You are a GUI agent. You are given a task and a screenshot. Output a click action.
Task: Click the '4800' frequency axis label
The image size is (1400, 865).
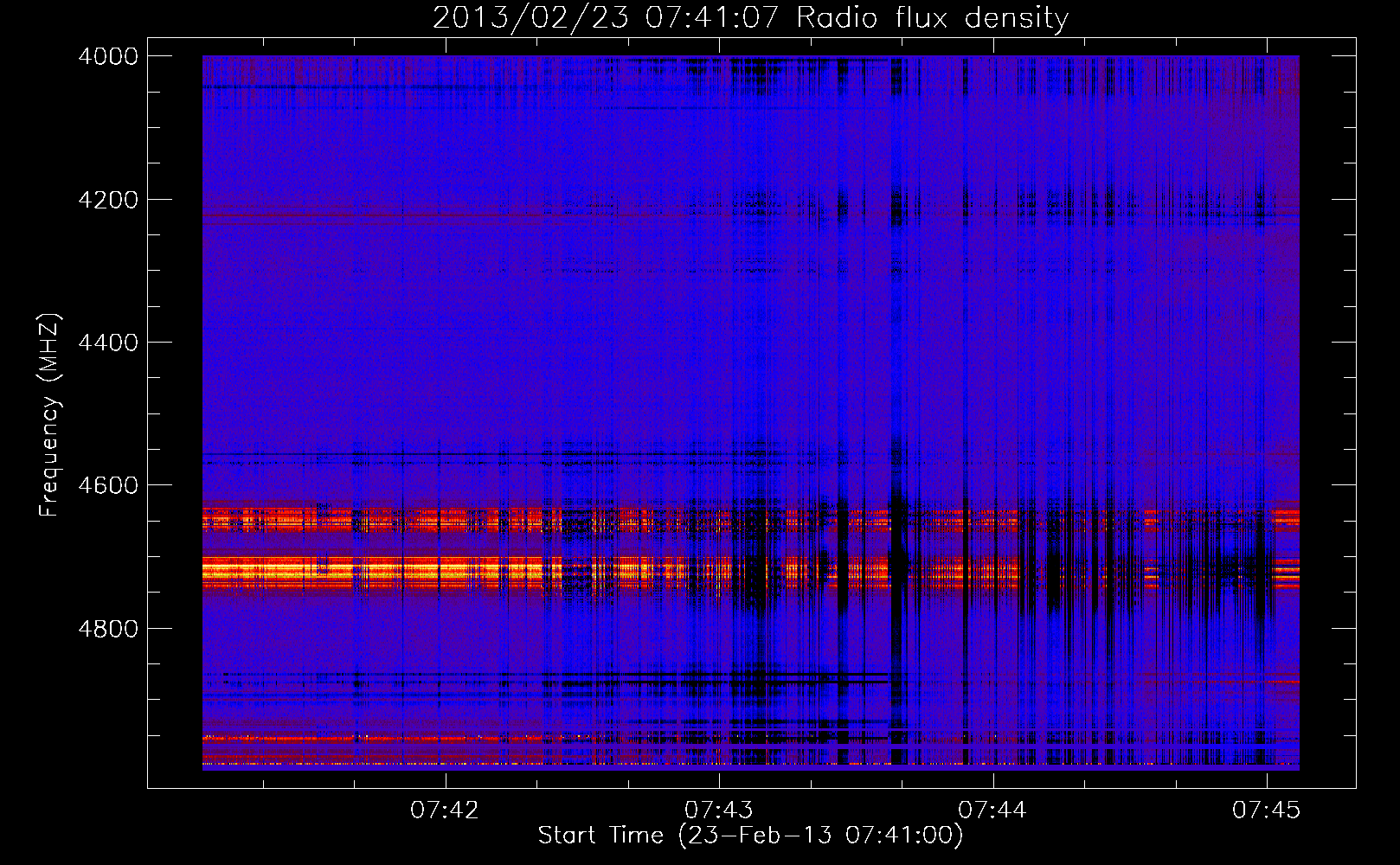click(108, 629)
